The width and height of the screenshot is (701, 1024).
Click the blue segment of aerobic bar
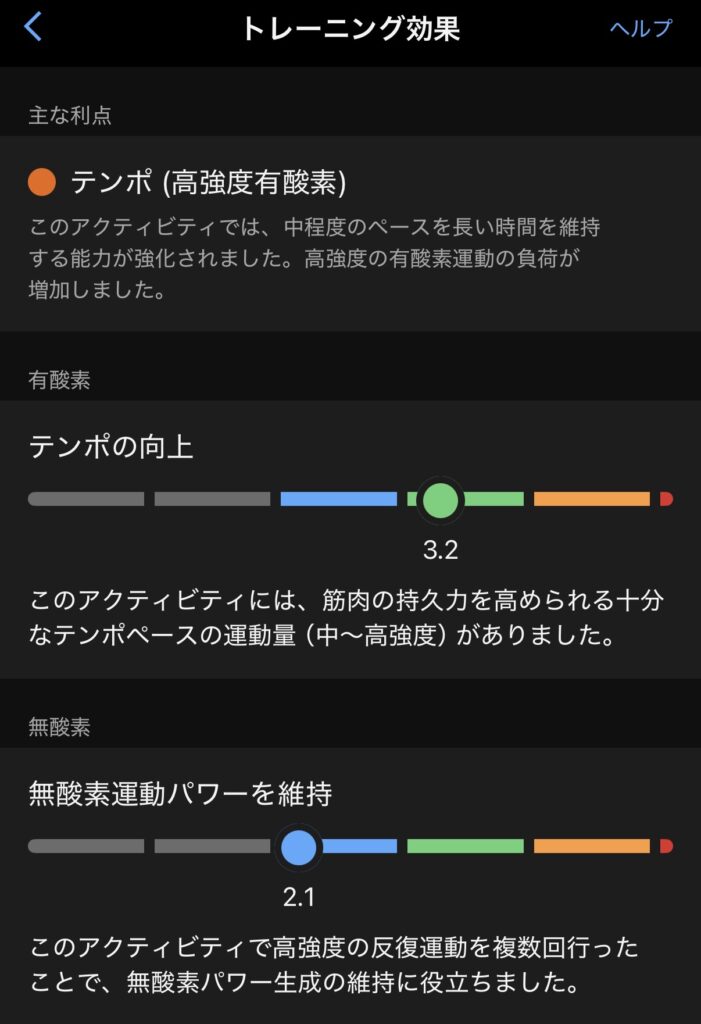[338, 499]
